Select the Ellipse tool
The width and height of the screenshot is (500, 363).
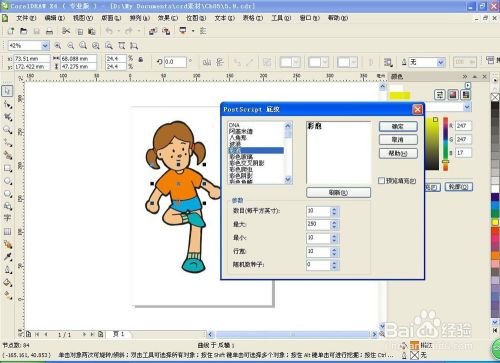pyautogui.click(x=7, y=181)
